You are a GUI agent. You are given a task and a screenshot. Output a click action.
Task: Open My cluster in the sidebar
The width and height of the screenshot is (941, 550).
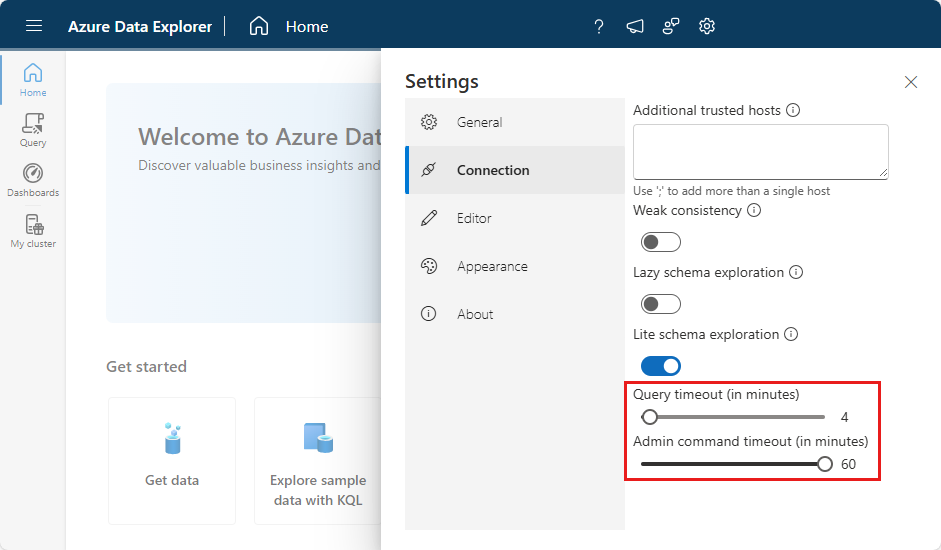tap(33, 231)
